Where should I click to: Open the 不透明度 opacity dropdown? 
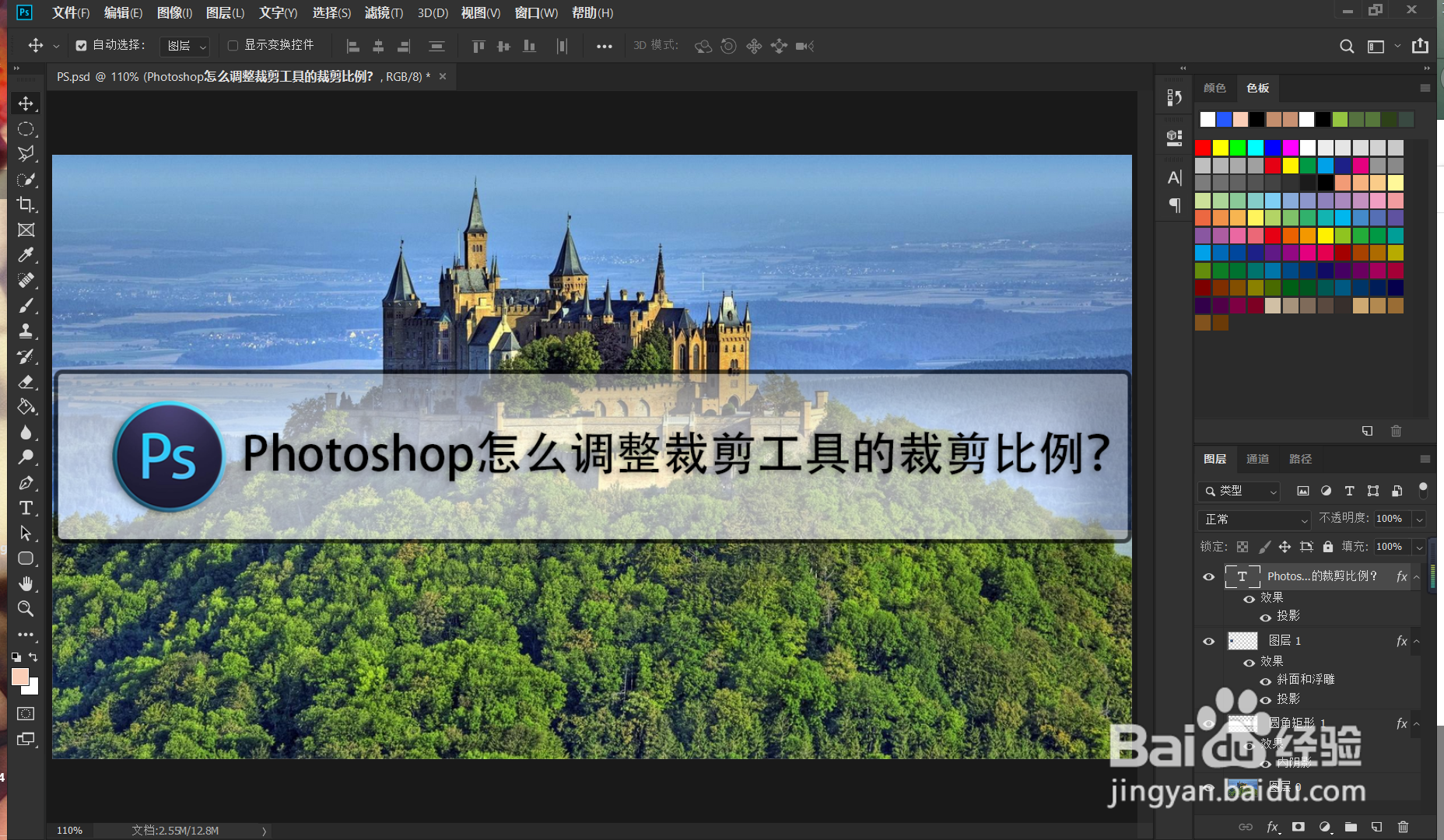coord(1421,519)
